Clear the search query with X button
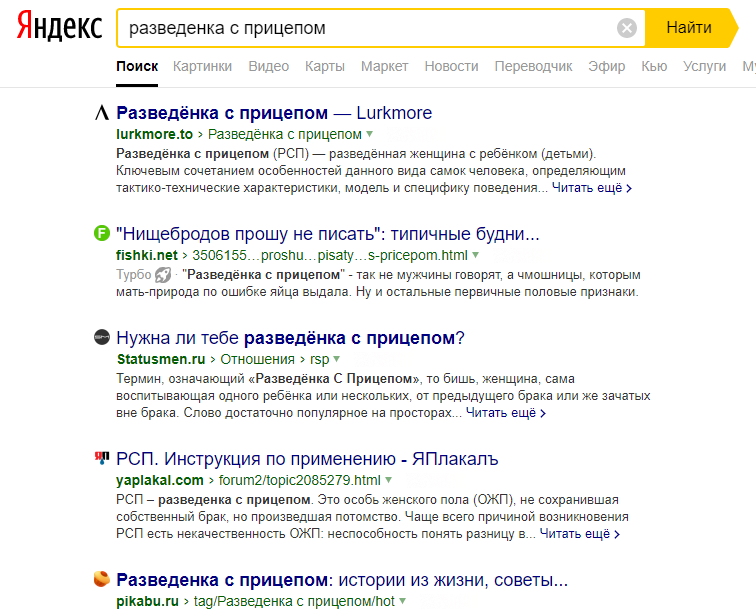Screen dimensions: 756x613 pyautogui.click(x=627, y=28)
